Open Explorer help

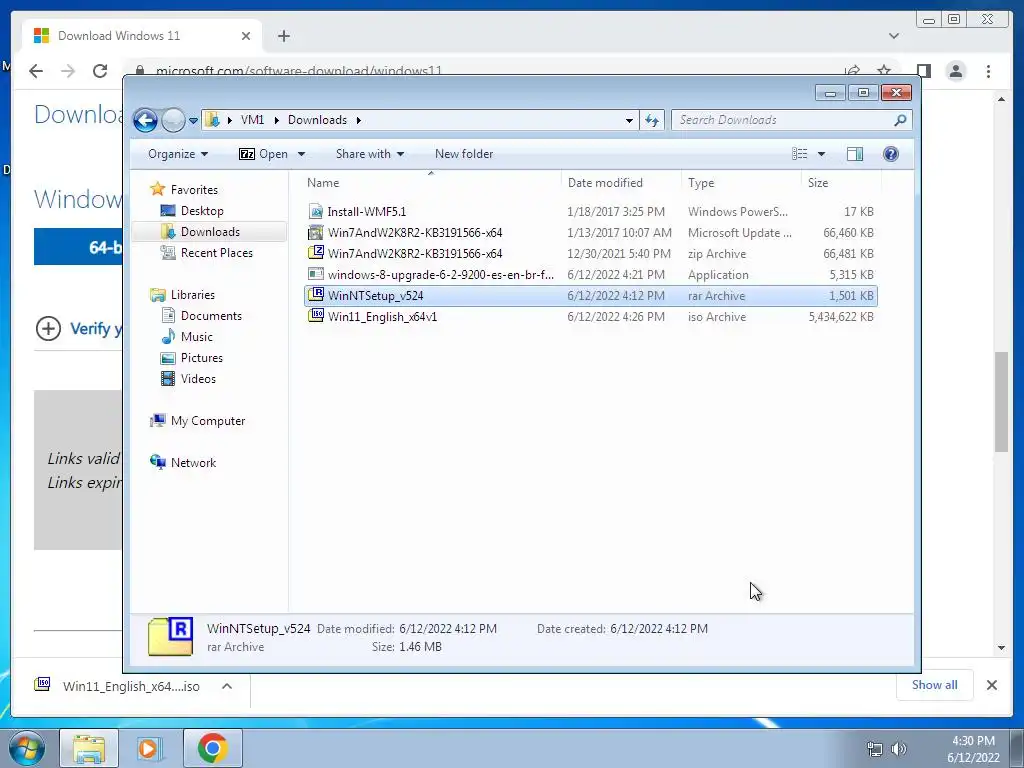point(891,153)
